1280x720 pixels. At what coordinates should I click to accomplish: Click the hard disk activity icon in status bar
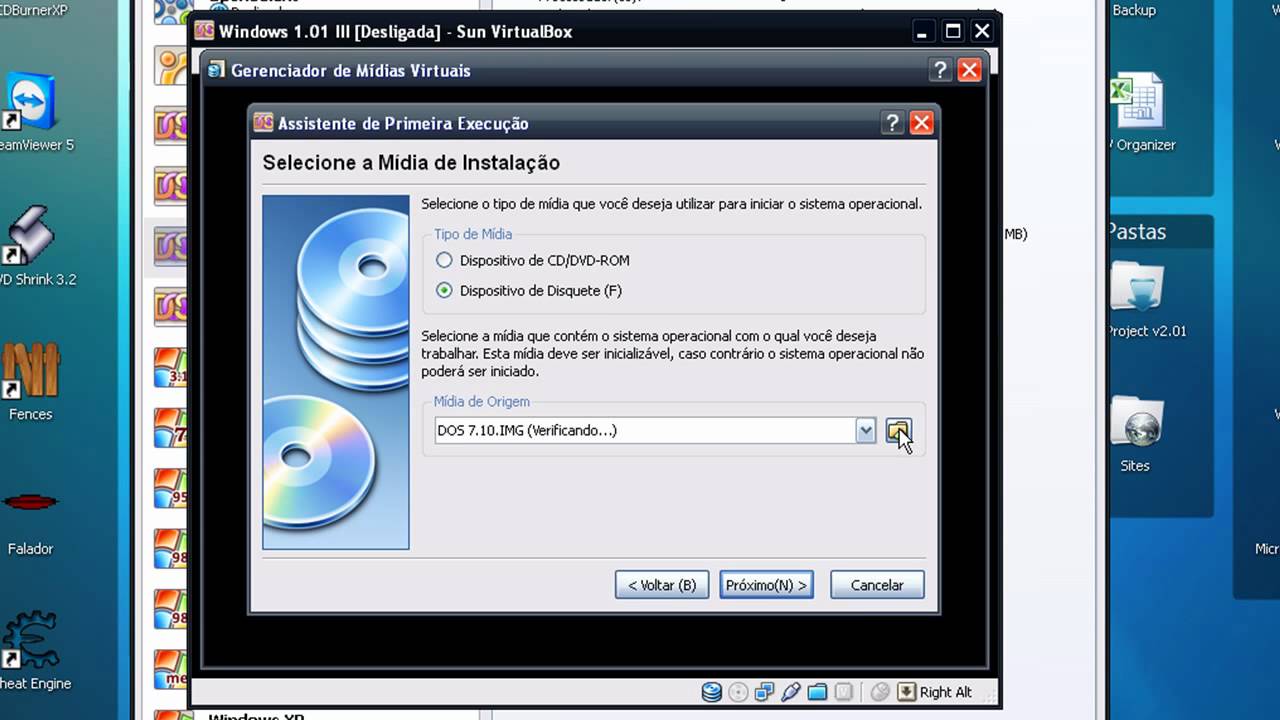tap(712, 692)
